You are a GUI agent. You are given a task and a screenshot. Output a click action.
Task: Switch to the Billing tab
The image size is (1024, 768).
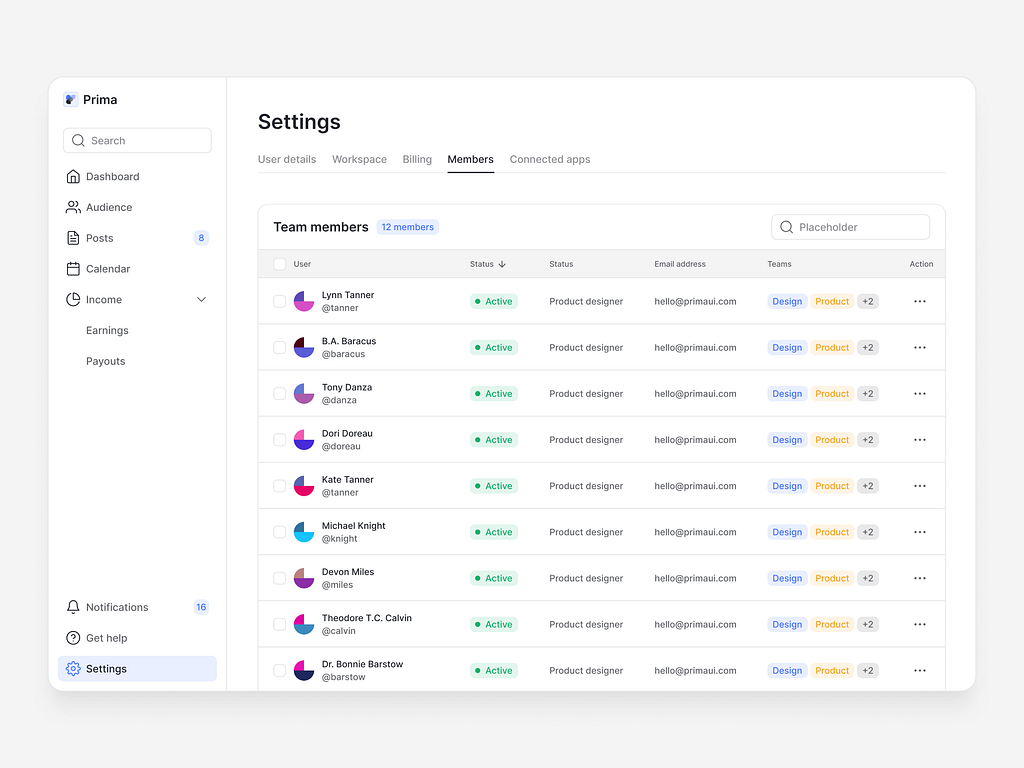[x=417, y=159]
